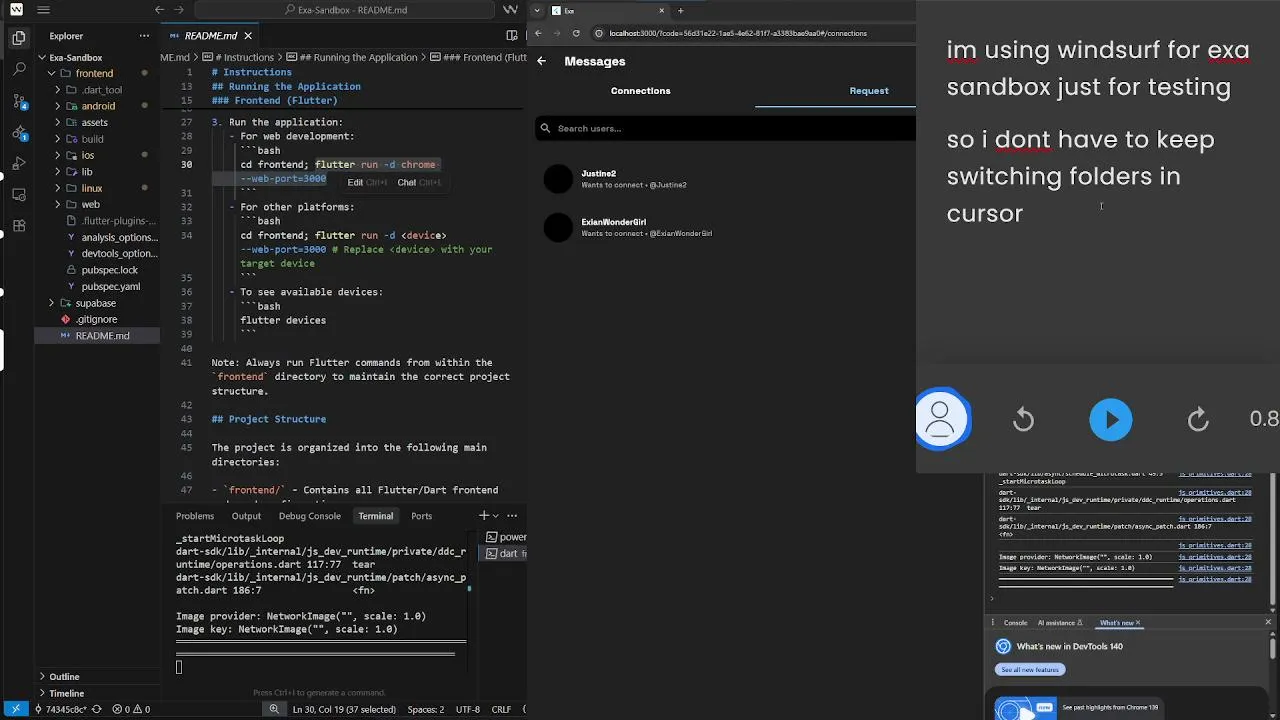
Task: Open pubspec.yaml file
Action: coord(97,287)
